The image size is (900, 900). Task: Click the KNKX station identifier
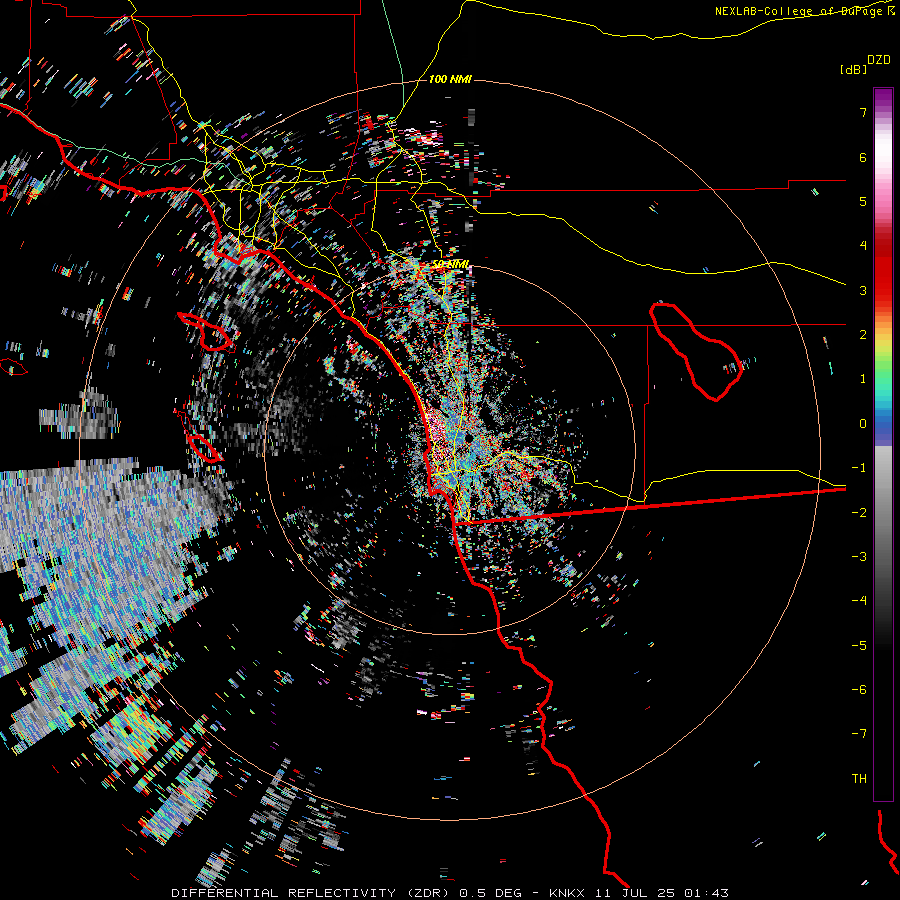click(567, 893)
